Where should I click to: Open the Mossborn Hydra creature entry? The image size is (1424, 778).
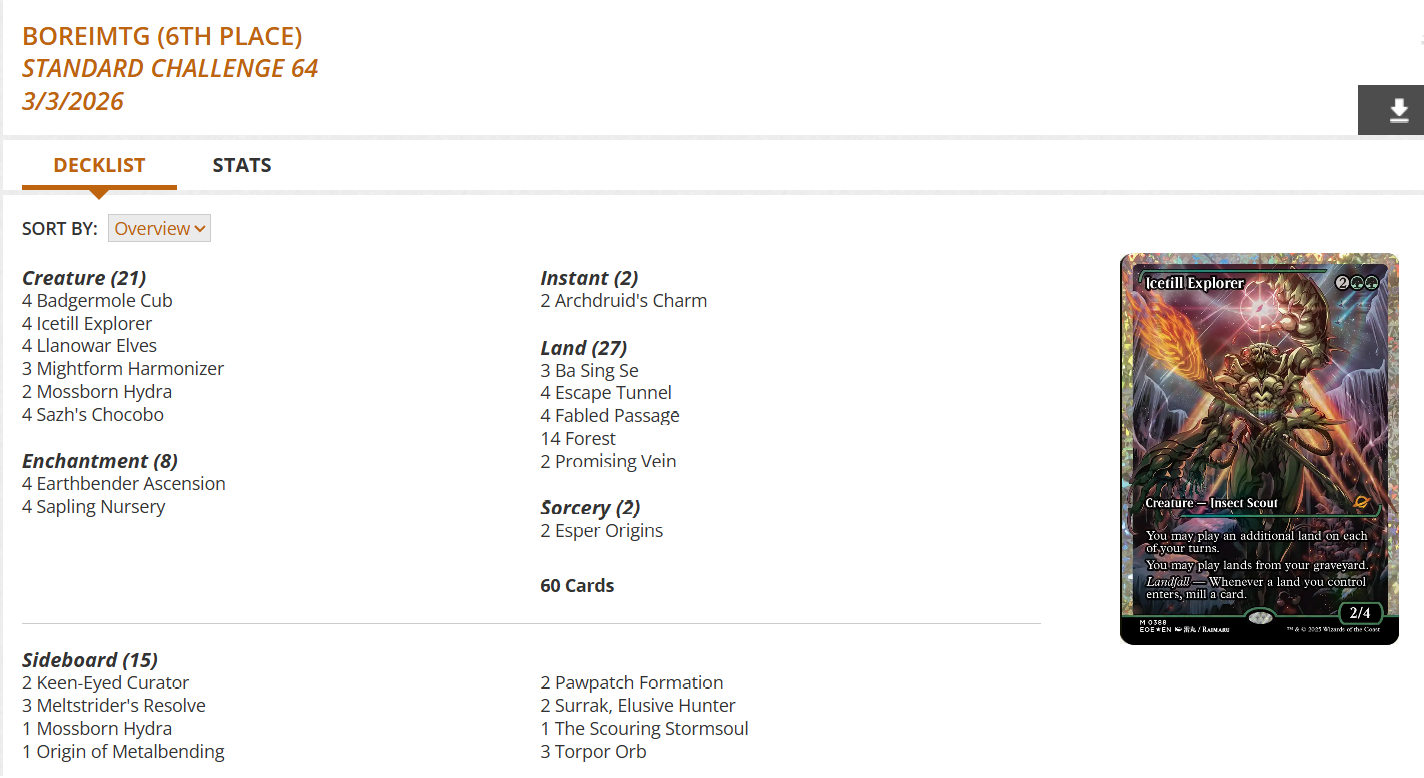(104, 391)
